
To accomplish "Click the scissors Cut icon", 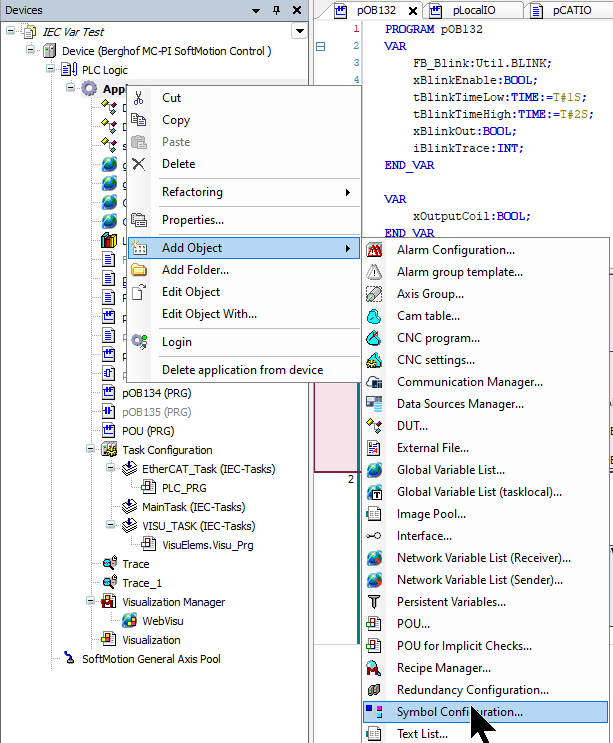I will [x=138, y=98].
